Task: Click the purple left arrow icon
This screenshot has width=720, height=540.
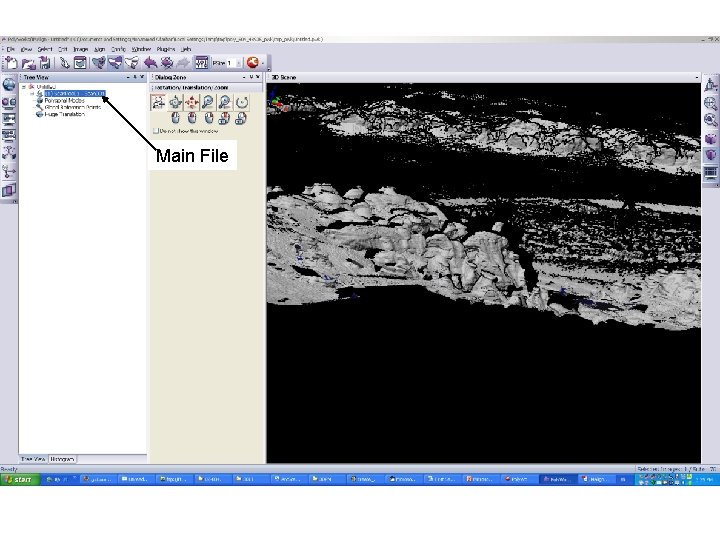Action: click(x=150, y=62)
